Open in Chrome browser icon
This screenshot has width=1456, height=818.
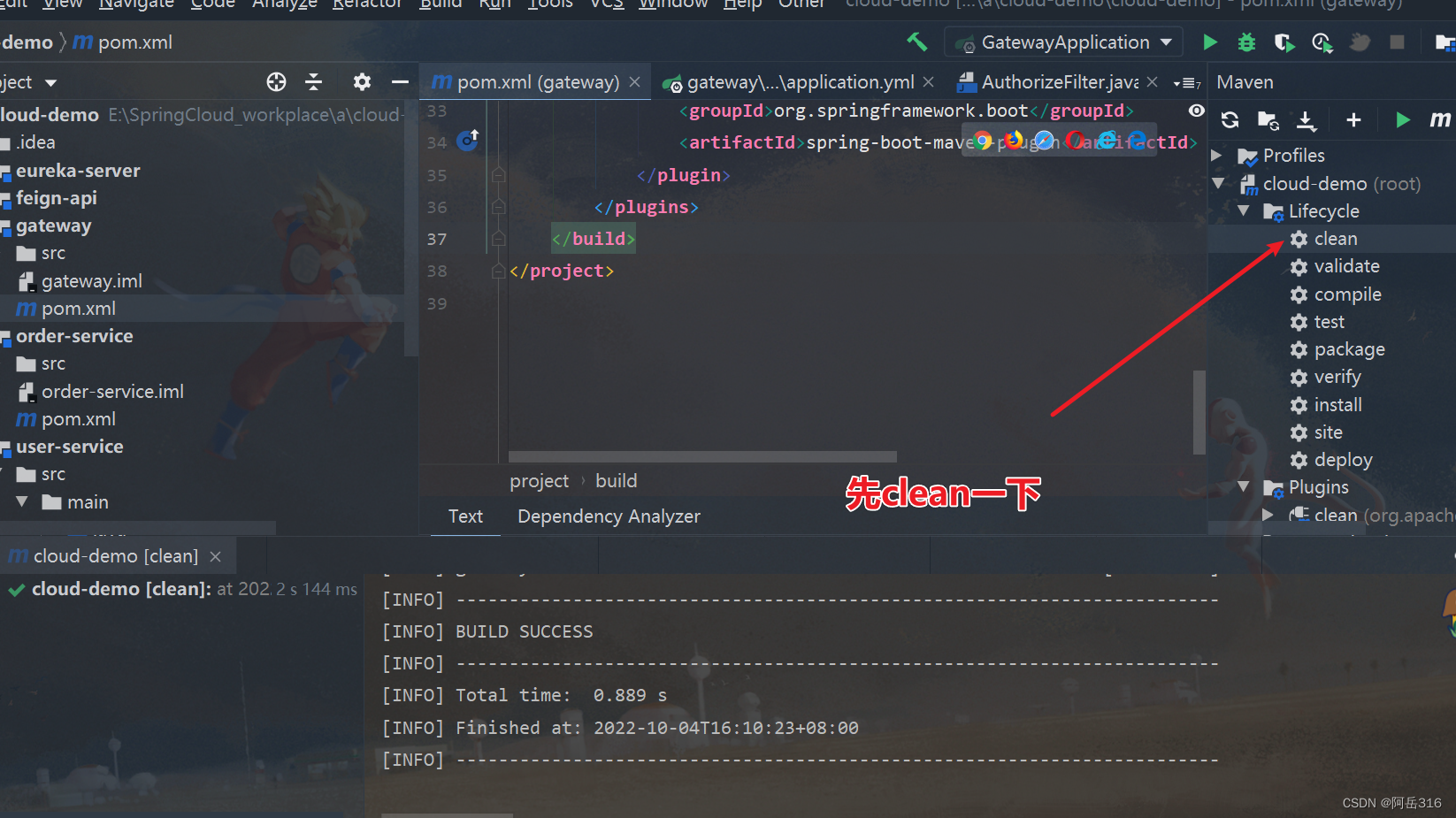(x=983, y=141)
